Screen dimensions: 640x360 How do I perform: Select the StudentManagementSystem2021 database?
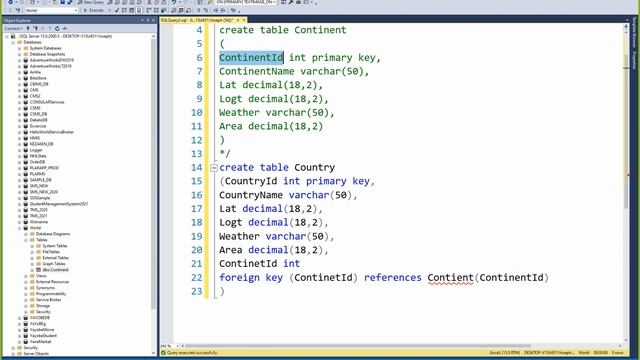click(x=59, y=204)
